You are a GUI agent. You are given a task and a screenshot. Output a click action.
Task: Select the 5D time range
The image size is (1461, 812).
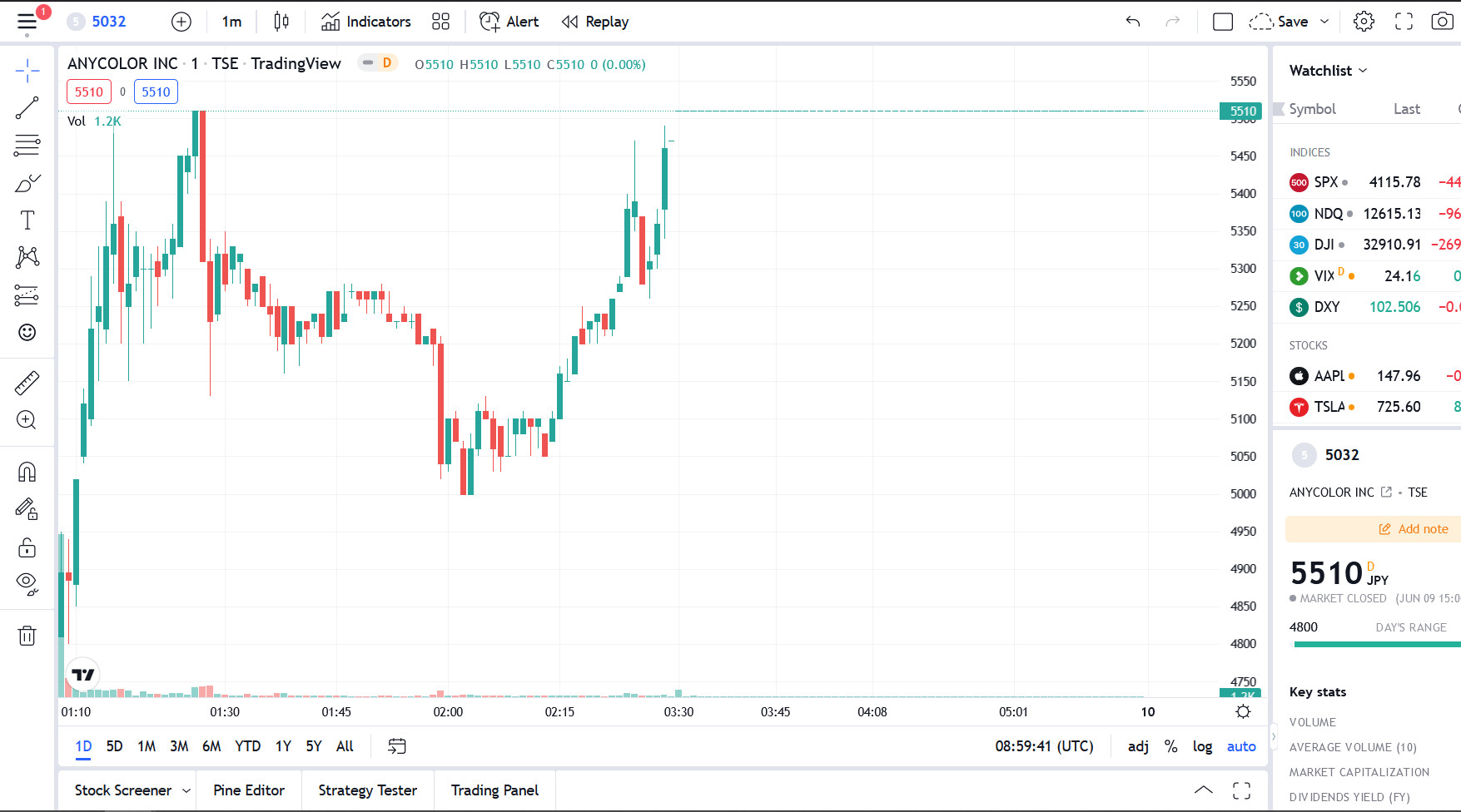114,746
